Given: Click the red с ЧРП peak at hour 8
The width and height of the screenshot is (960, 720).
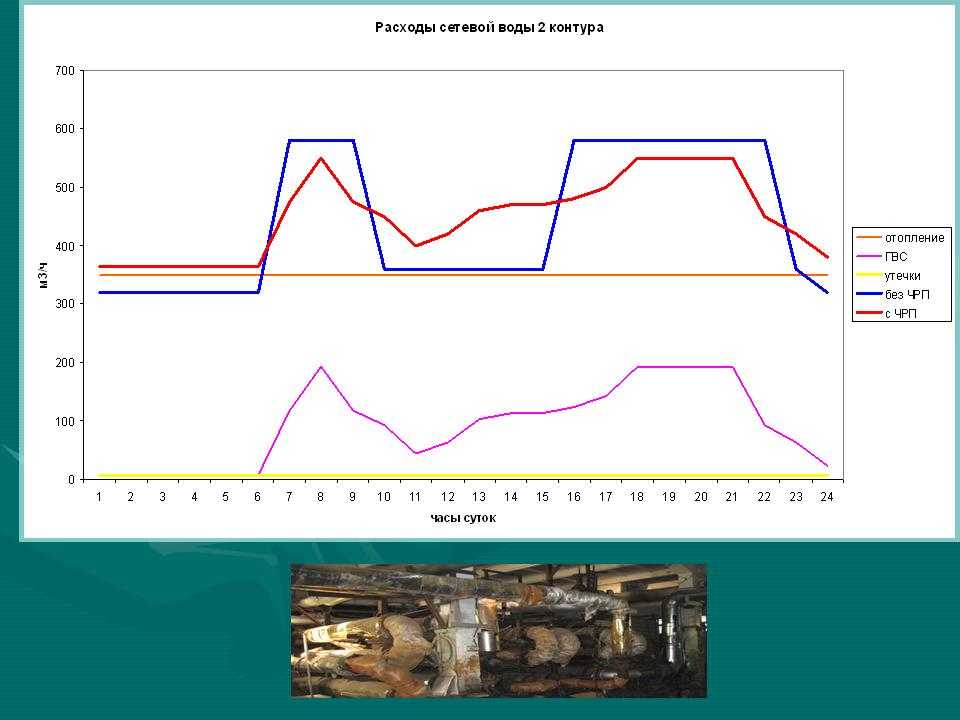Looking at the screenshot, I should [x=321, y=158].
